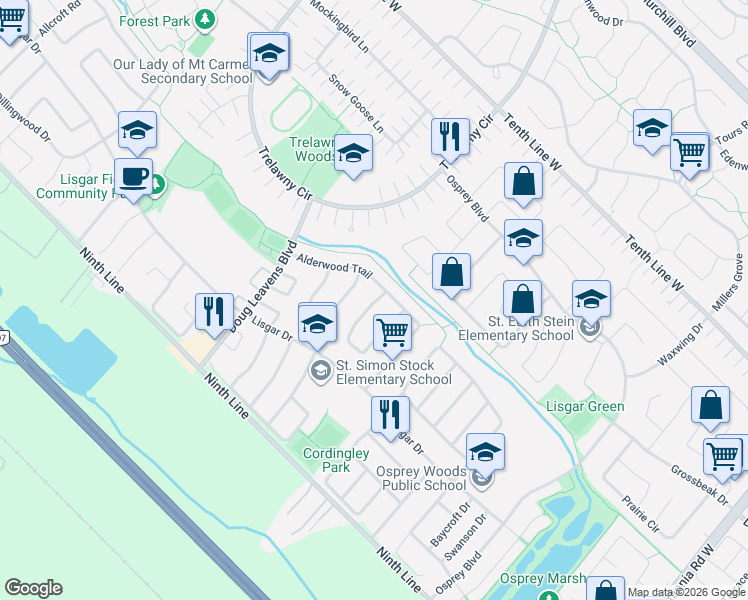The width and height of the screenshot is (748, 600).
Task: Click the restaurant marker on Trelawny Cir near Osprey Blvd
Action: 450,140
